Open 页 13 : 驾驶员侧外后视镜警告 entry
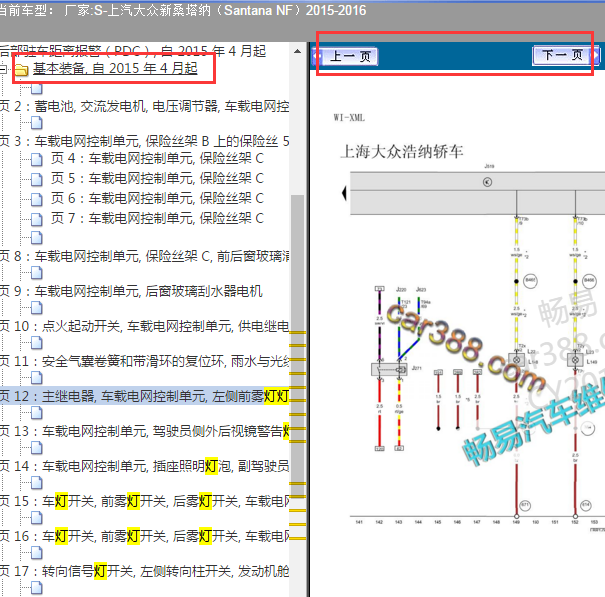The image size is (605, 597). click(x=144, y=431)
